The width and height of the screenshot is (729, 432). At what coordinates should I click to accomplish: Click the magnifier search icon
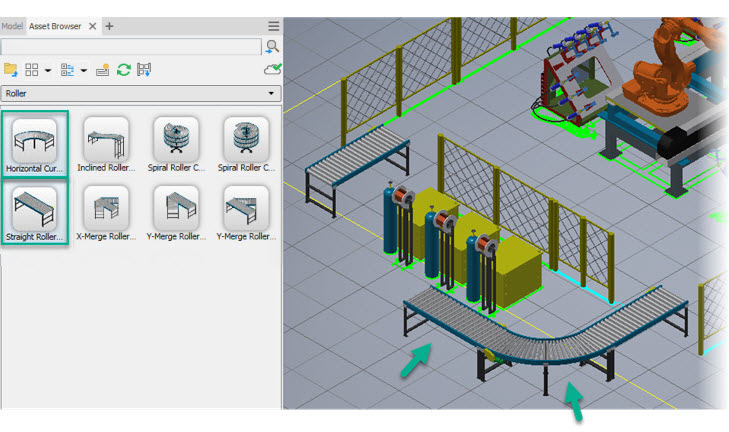pyautogui.click(x=272, y=47)
